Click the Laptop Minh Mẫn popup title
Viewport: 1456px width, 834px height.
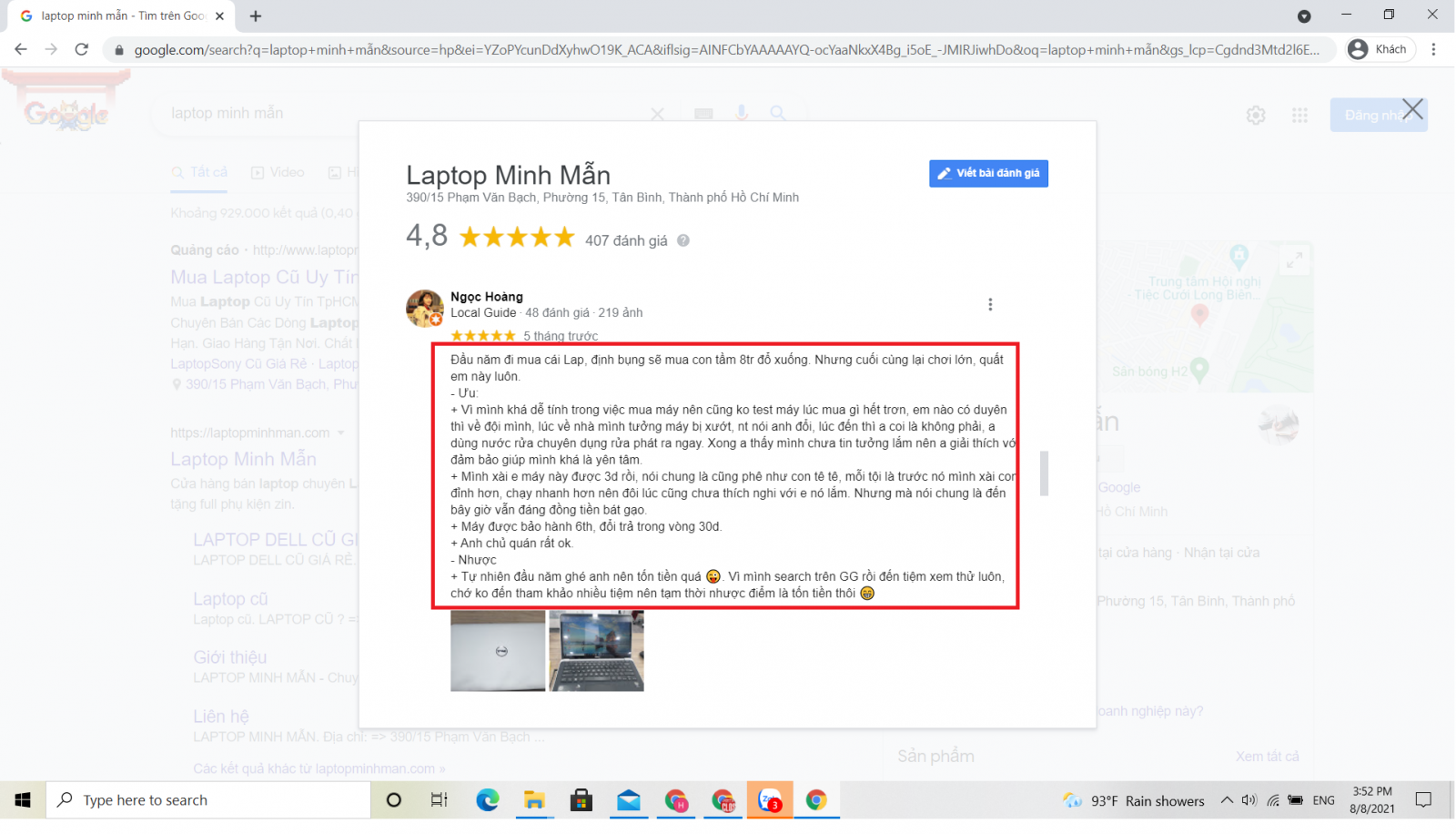click(x=508, y=174)
